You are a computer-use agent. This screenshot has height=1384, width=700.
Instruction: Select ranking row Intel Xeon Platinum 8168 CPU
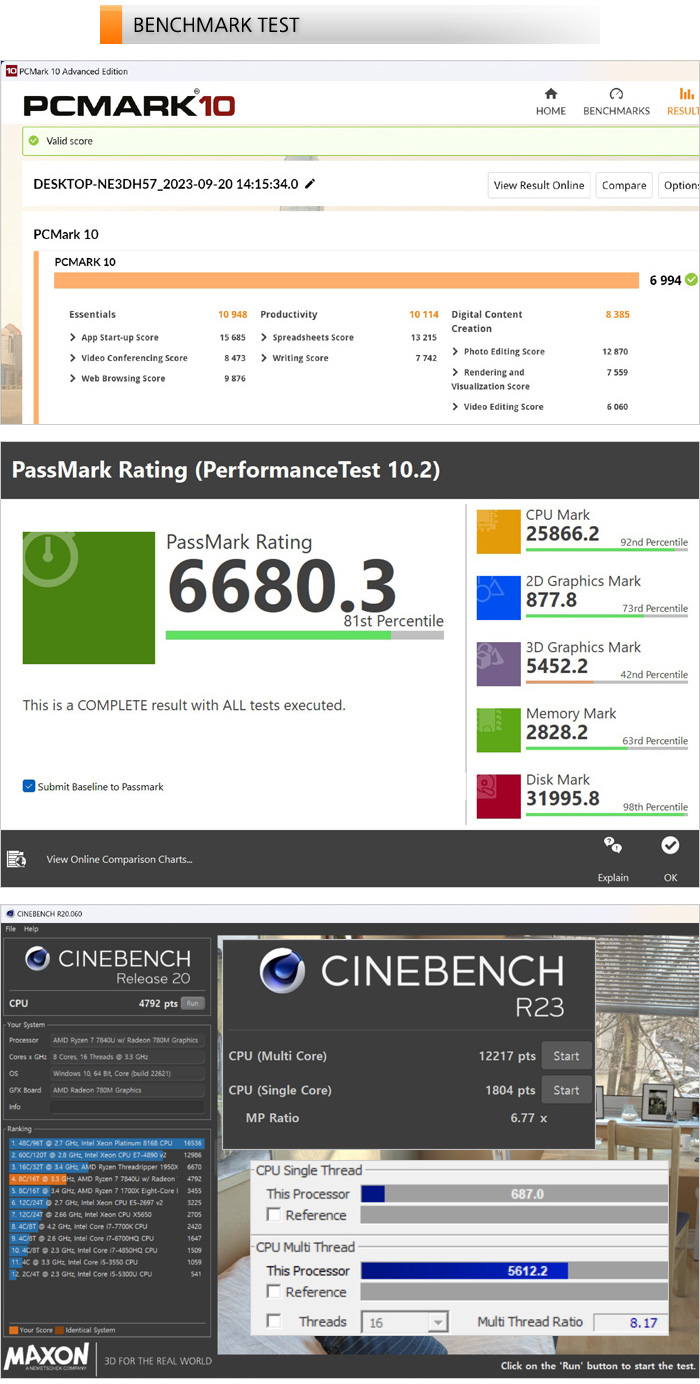pyautogui.click(x=107, y=1141)
